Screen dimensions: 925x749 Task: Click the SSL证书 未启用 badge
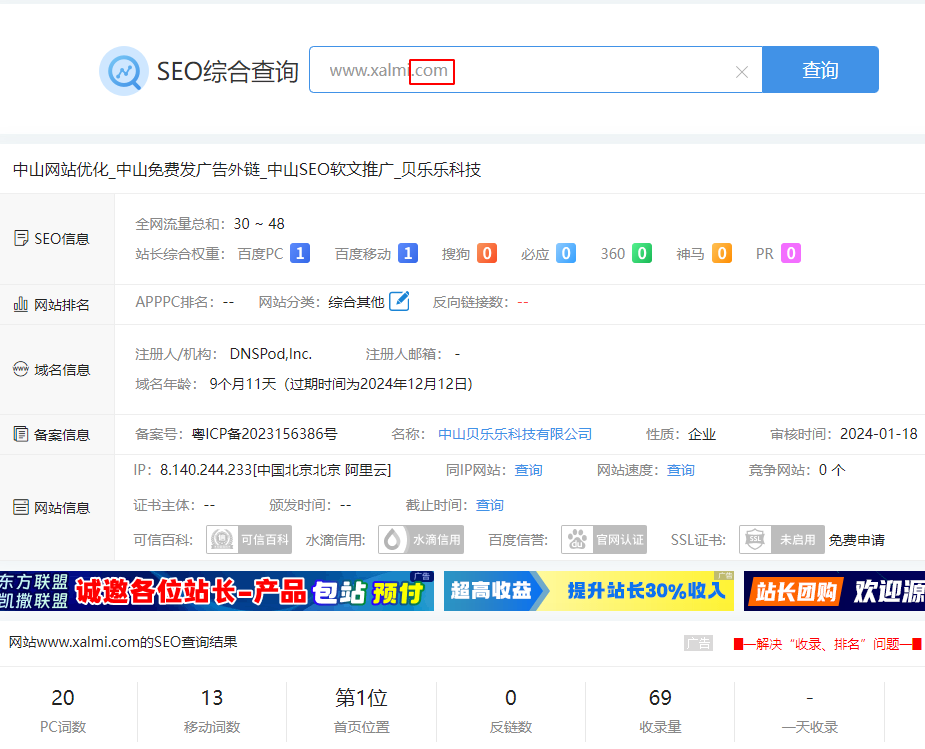[782, 539]
